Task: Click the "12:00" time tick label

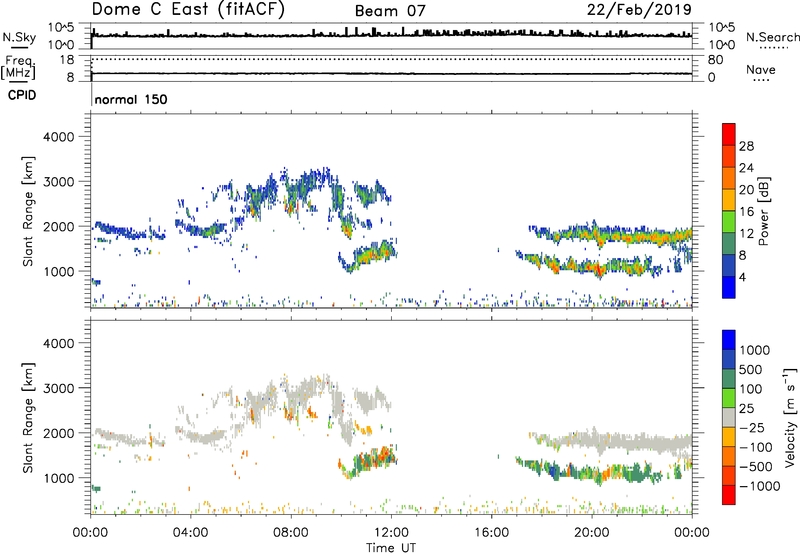Action: [x=391, y=533]
